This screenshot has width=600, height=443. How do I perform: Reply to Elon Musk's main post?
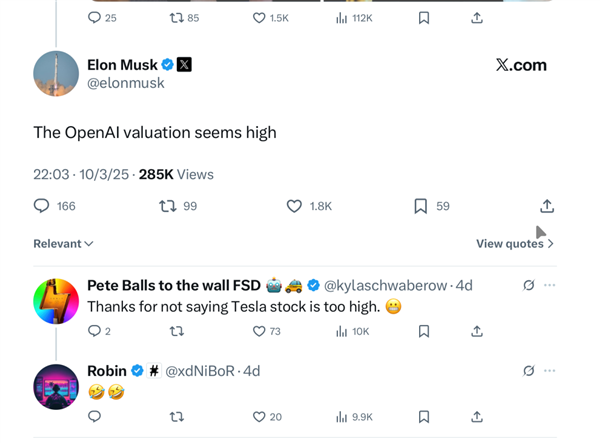pyautogui.click(x=42, y=206)
